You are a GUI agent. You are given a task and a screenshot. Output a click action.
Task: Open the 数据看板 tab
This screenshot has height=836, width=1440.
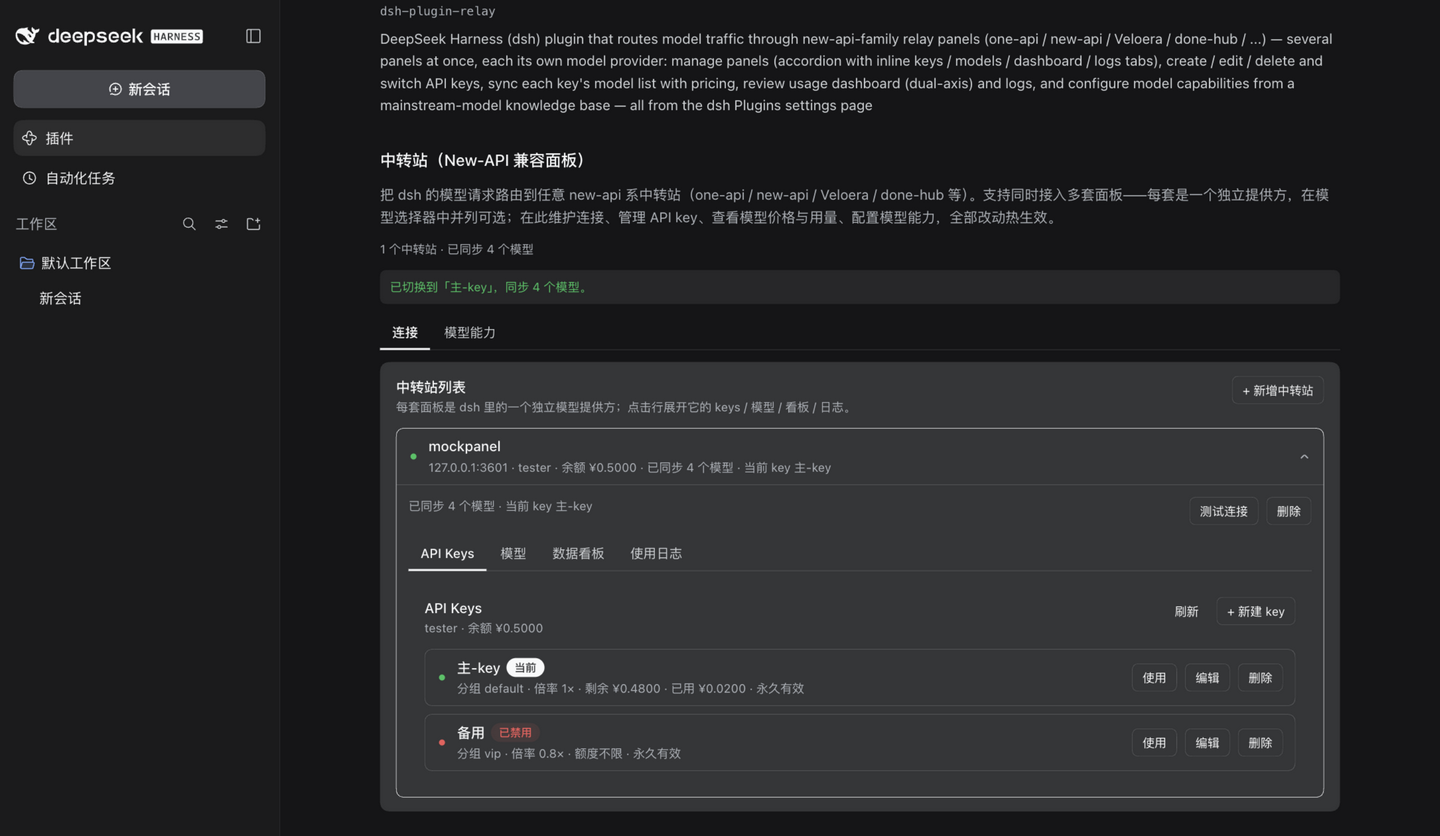coord(578,553)
